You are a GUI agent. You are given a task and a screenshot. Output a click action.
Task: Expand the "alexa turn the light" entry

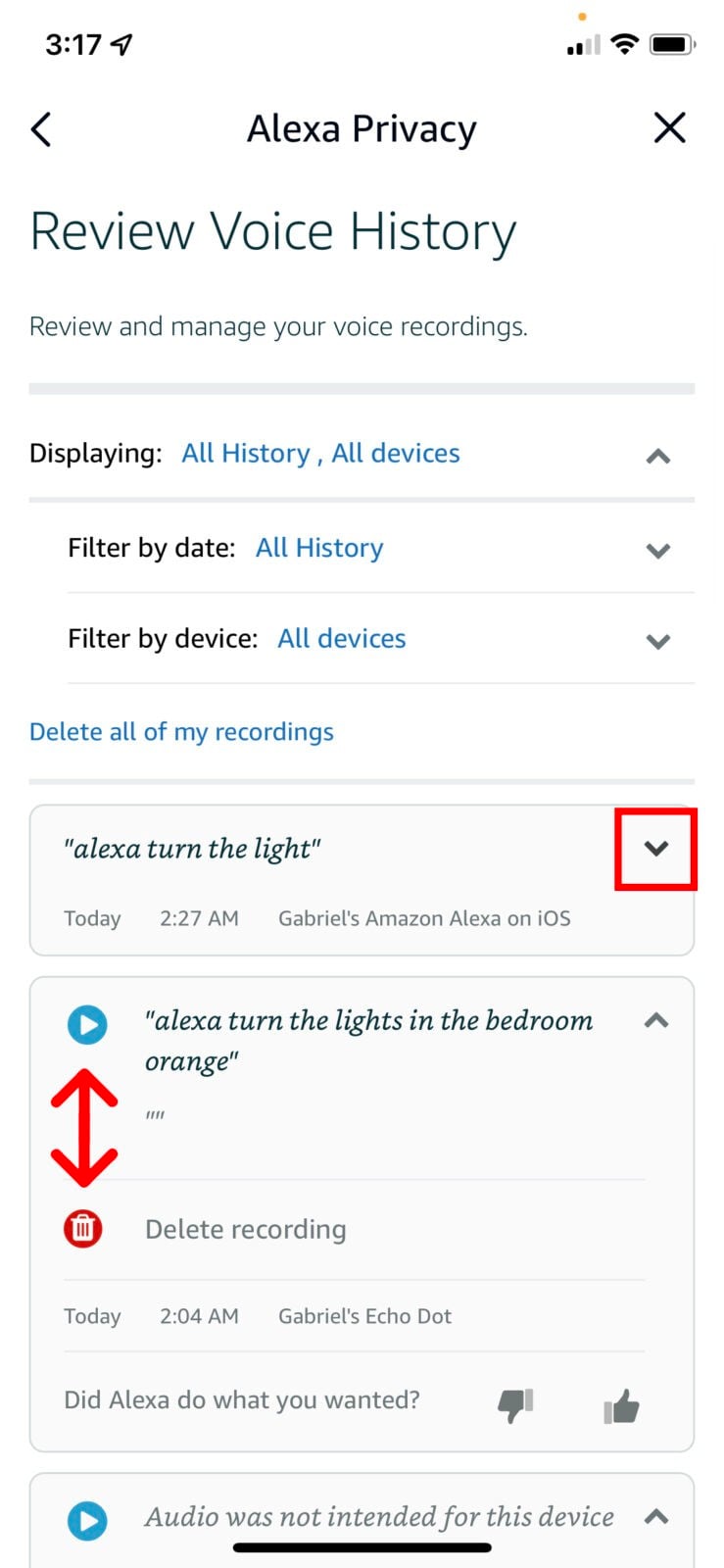(x=656, y=849)
